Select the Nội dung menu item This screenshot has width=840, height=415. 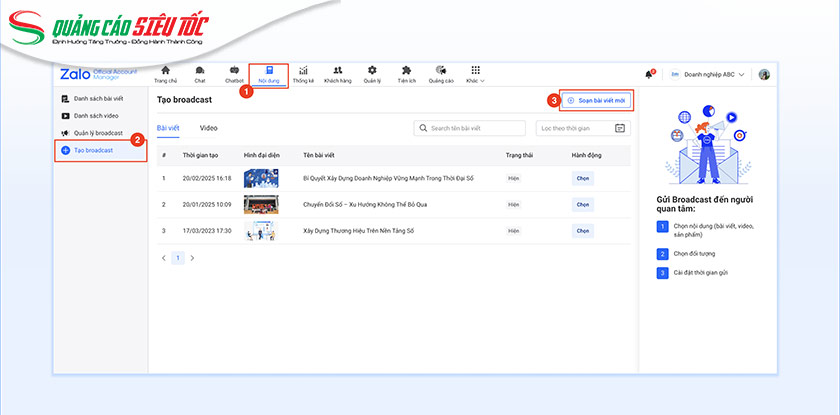(x=268, y=75)
